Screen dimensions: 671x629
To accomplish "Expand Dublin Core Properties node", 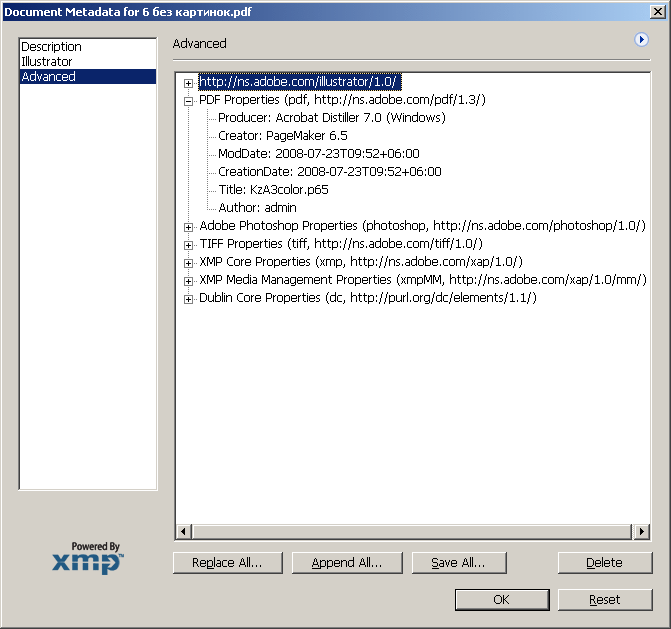I will coord(188,299).
